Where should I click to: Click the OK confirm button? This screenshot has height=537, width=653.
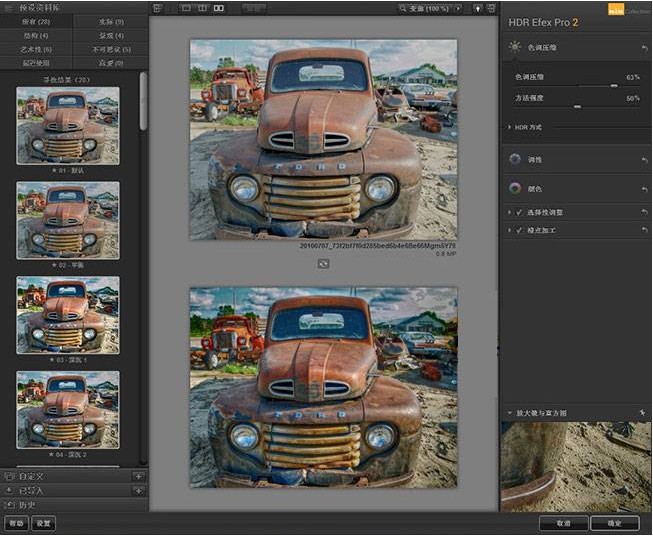pos(615,523)
